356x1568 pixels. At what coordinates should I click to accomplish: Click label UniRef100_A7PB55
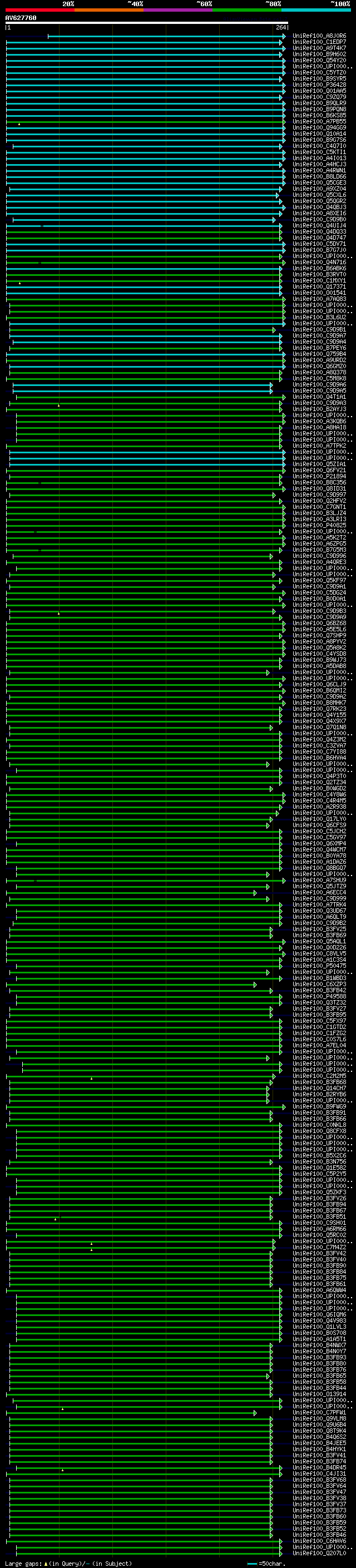pyautogui.click(x=319, y=122)
